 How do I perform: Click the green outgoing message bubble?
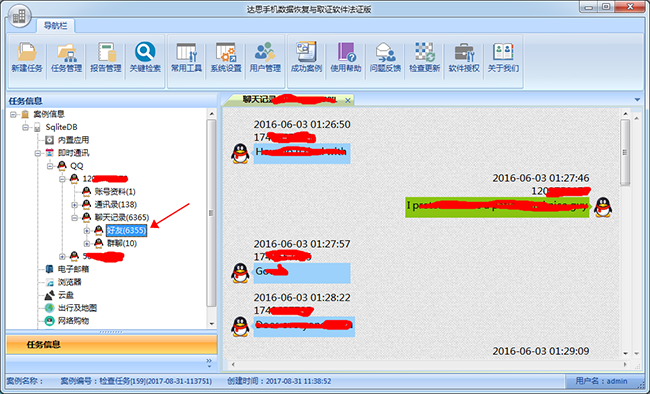pyautogui.click(x=497, y=207)
